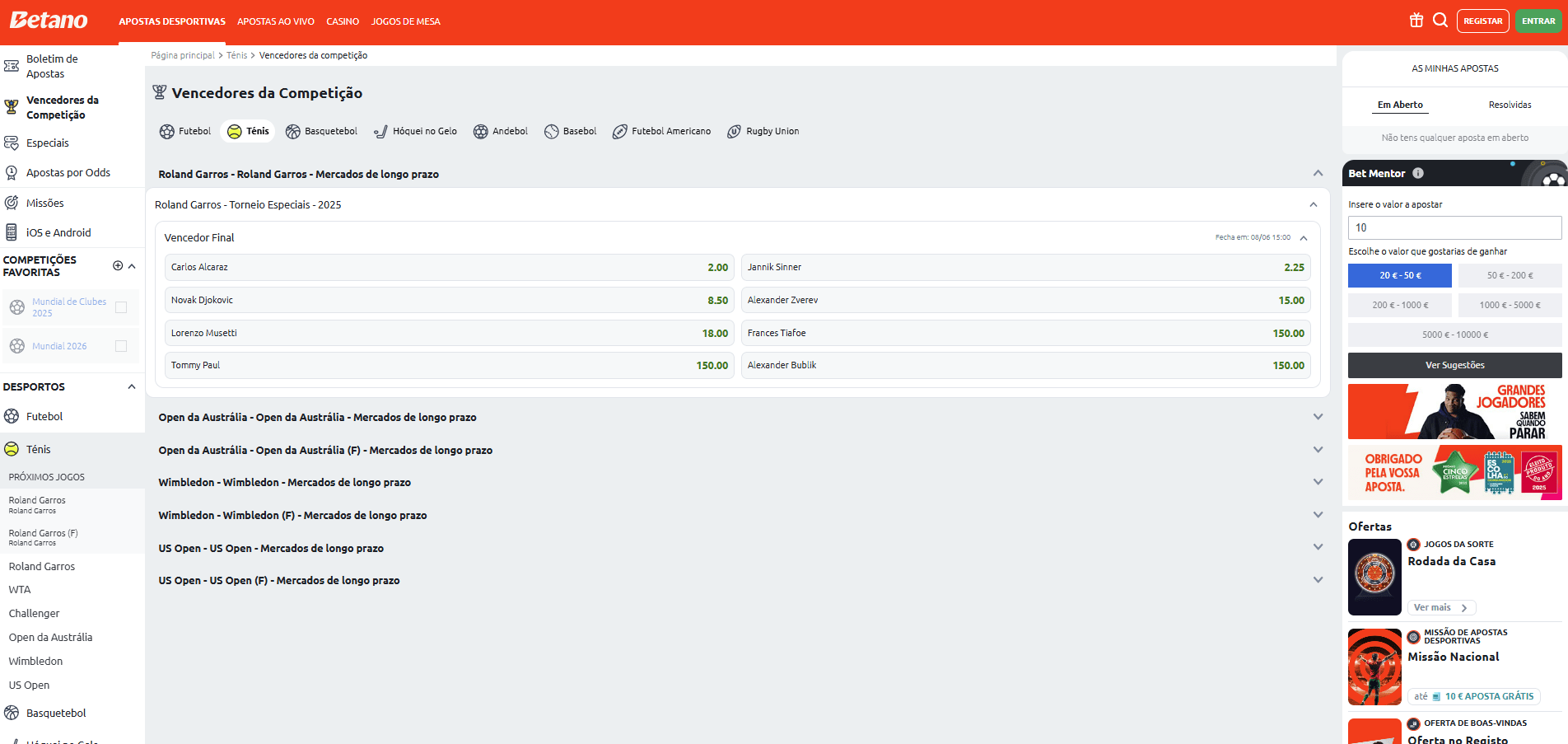Click the Especiais sidebar icon

click(x=12, y=143)
